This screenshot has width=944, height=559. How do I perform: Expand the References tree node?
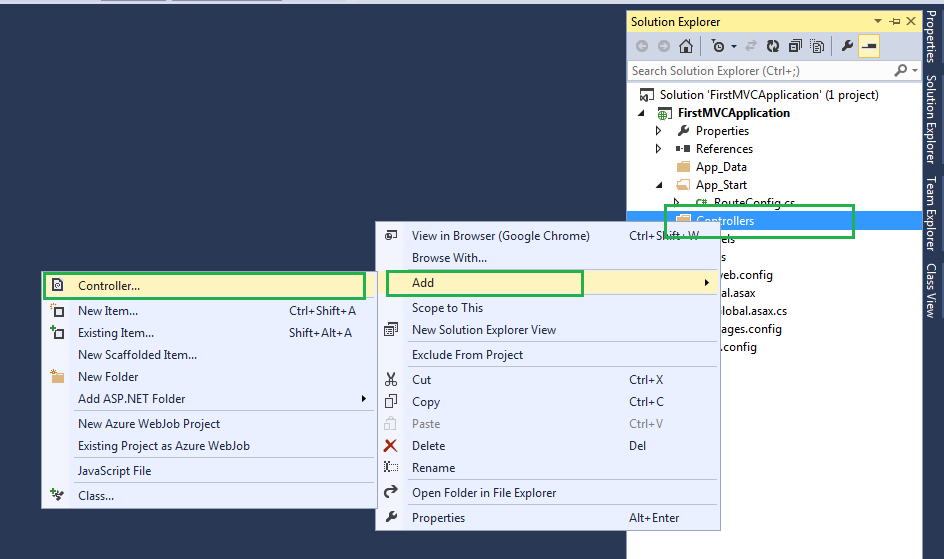(x=659, y=149)
